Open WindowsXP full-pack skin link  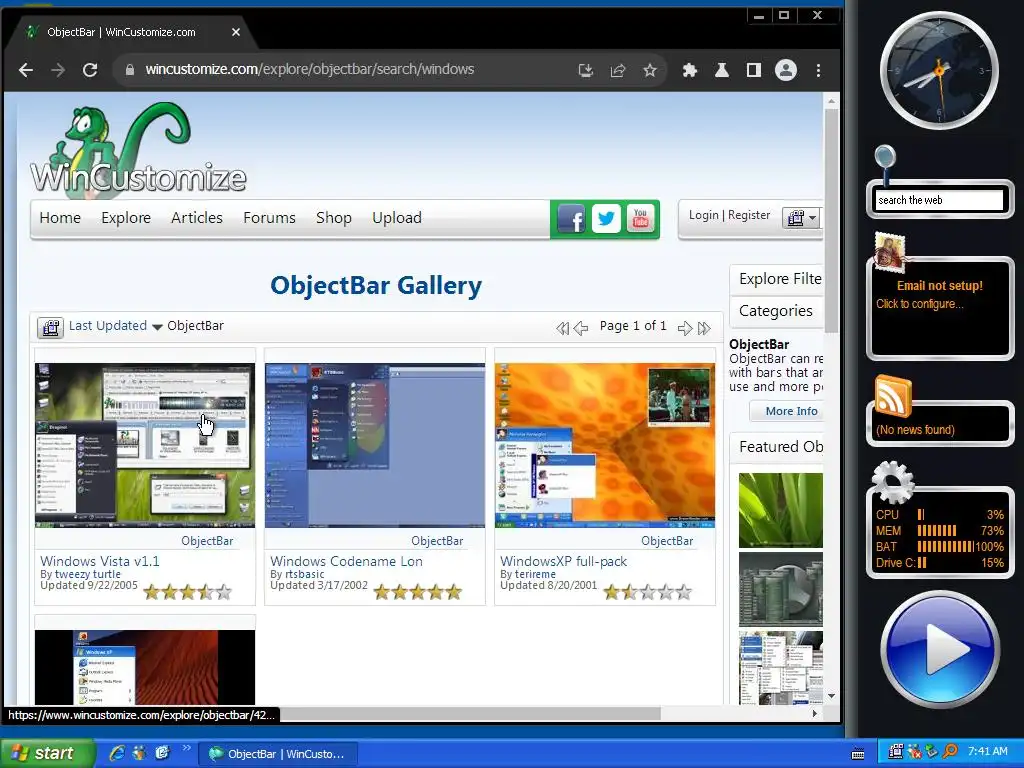[564, 561]
